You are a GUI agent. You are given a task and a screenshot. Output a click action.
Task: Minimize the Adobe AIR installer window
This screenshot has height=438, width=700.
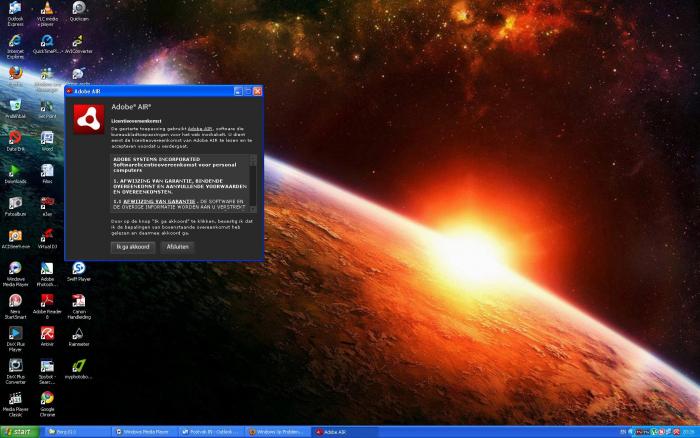point(238,91)
